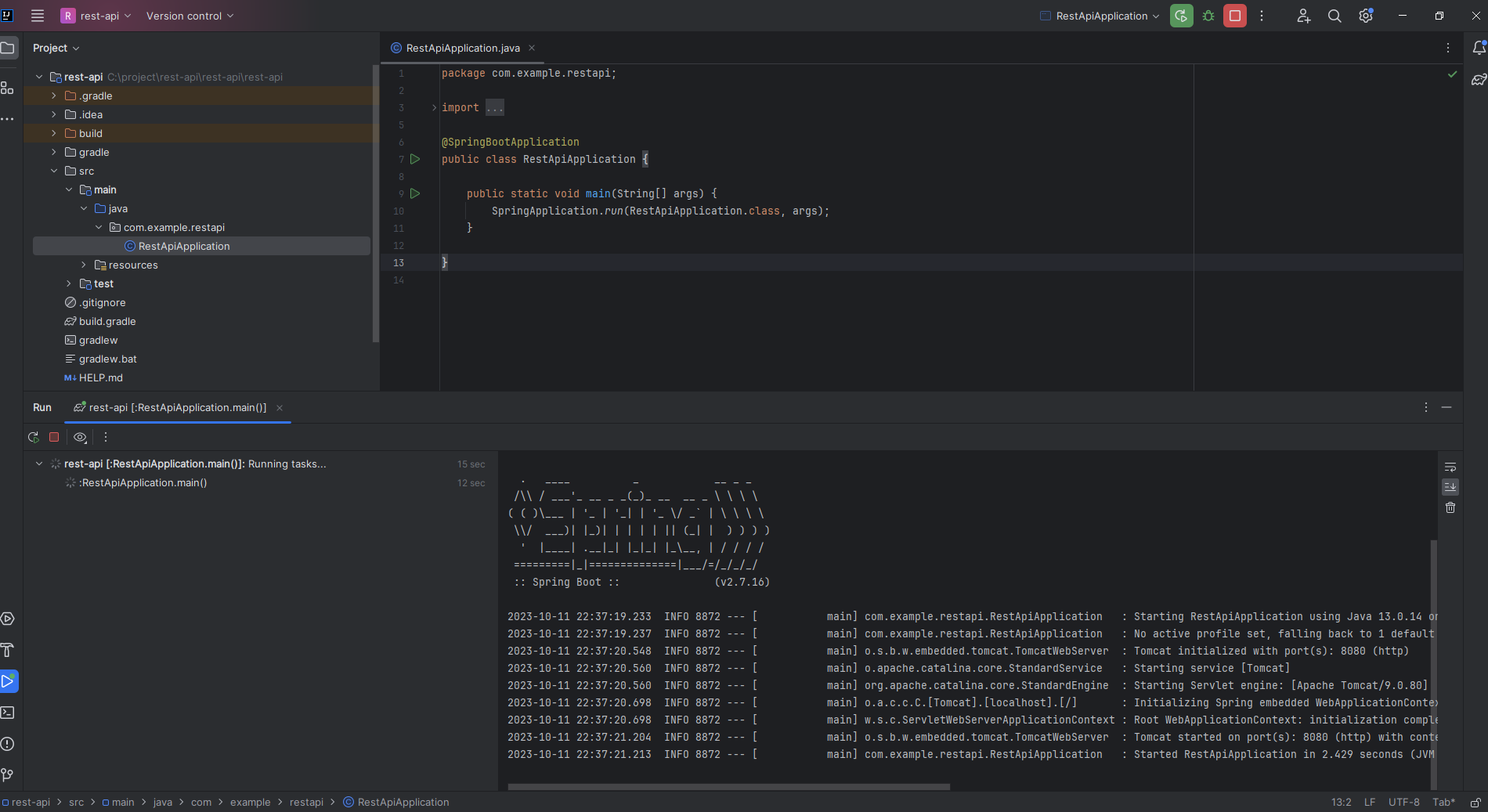Screen dimensions: 1488x812
Task: Toggle the Run tool window icon
Action: click(8, 681)
